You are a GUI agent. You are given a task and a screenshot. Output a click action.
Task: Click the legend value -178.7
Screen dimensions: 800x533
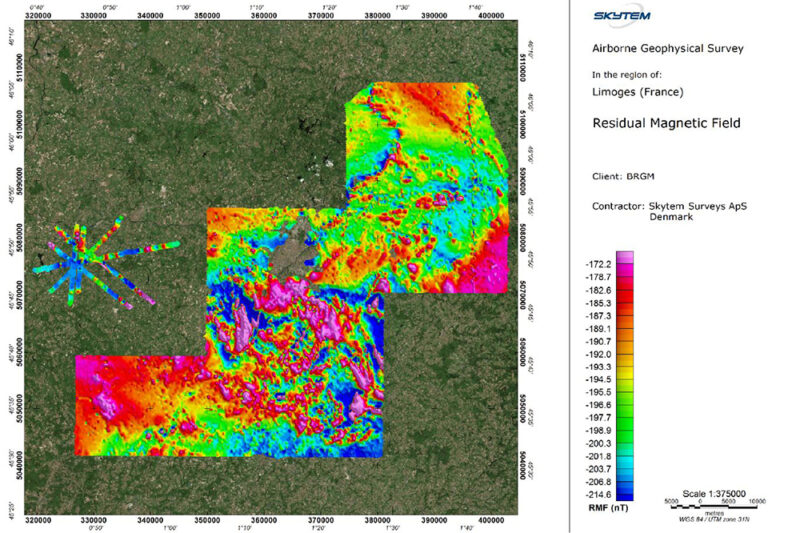(x=598, y=277)
